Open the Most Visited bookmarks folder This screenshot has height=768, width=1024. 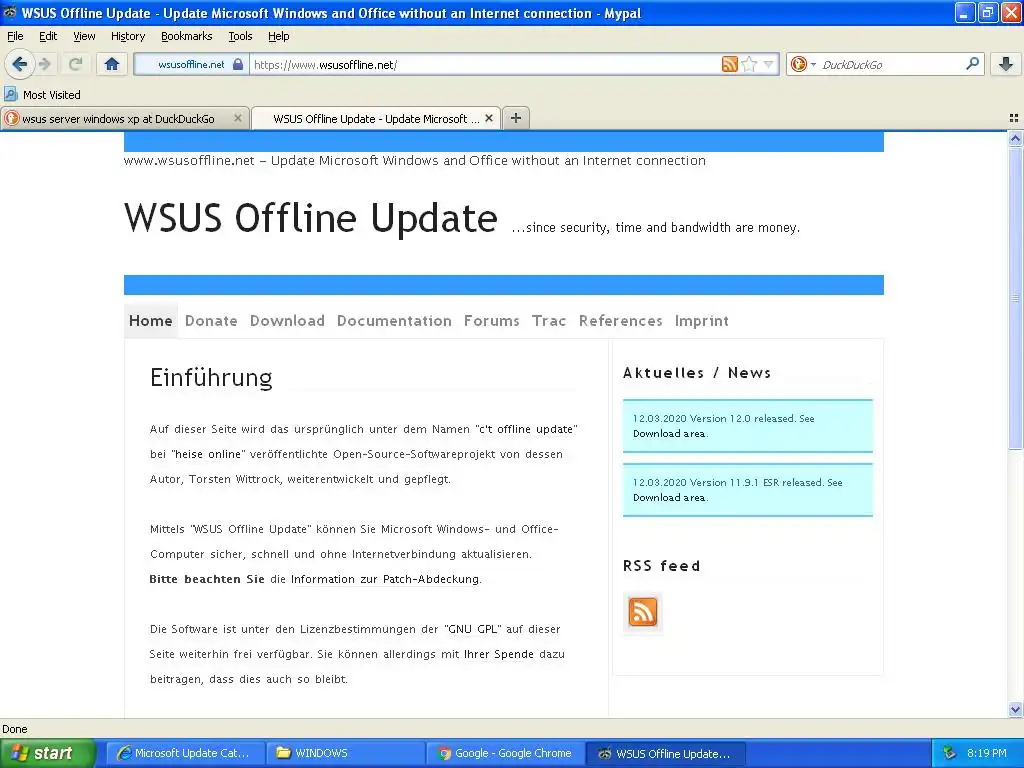pos(42,95)
